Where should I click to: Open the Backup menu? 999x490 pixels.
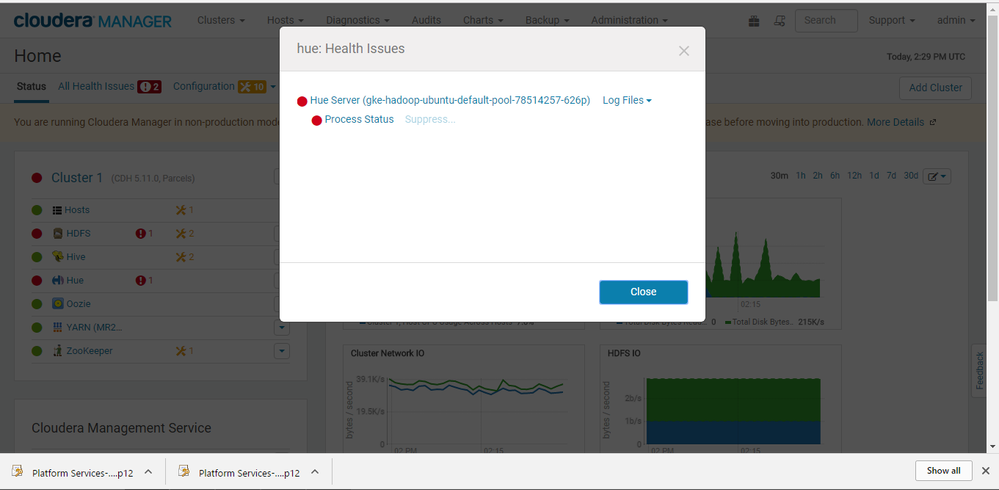(547, 20)
